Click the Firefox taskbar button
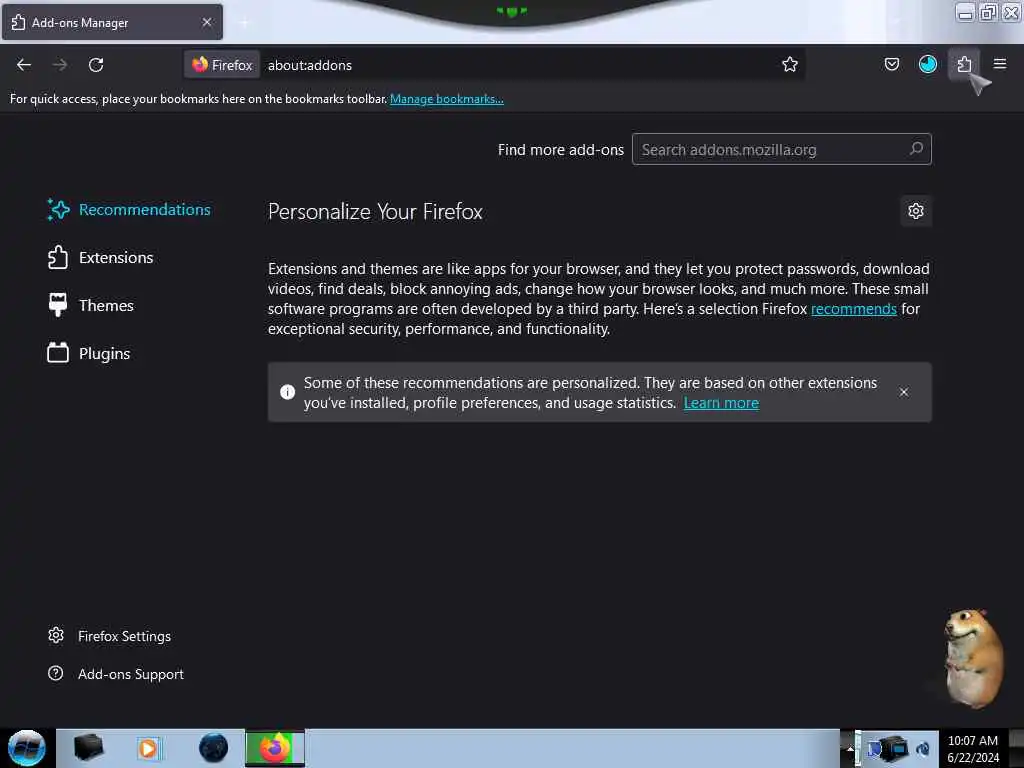 275,748
